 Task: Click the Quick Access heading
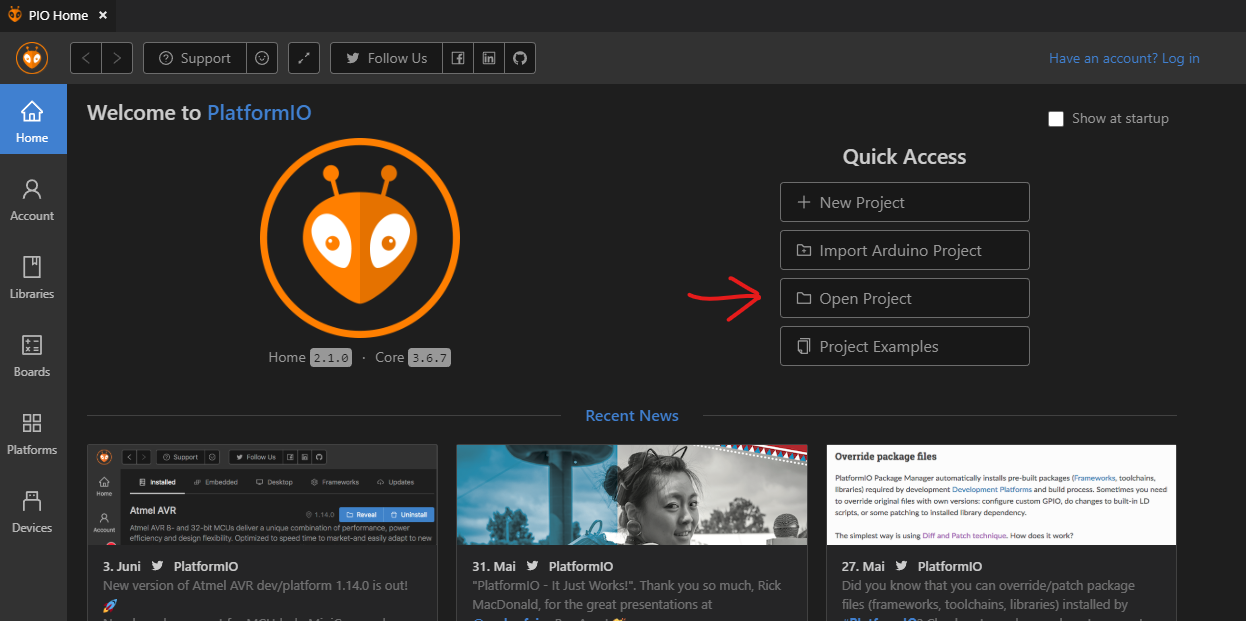[905, 157]
